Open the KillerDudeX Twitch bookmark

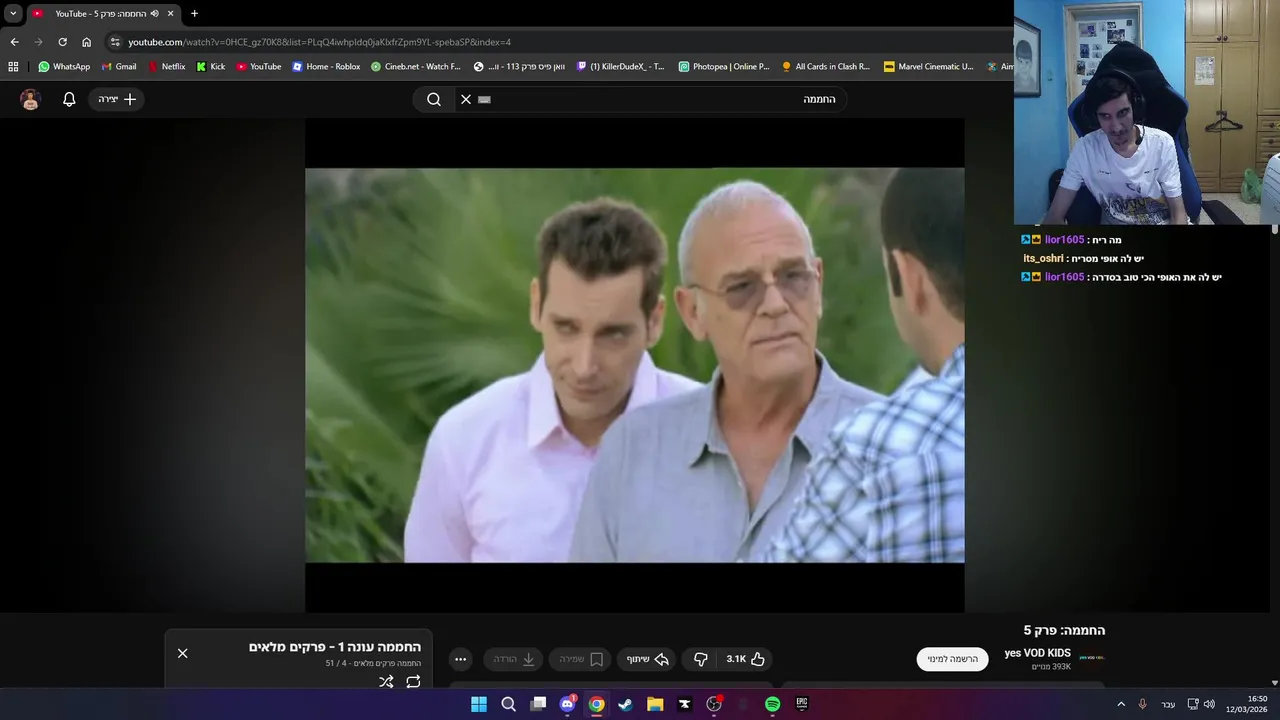point(621,67)
